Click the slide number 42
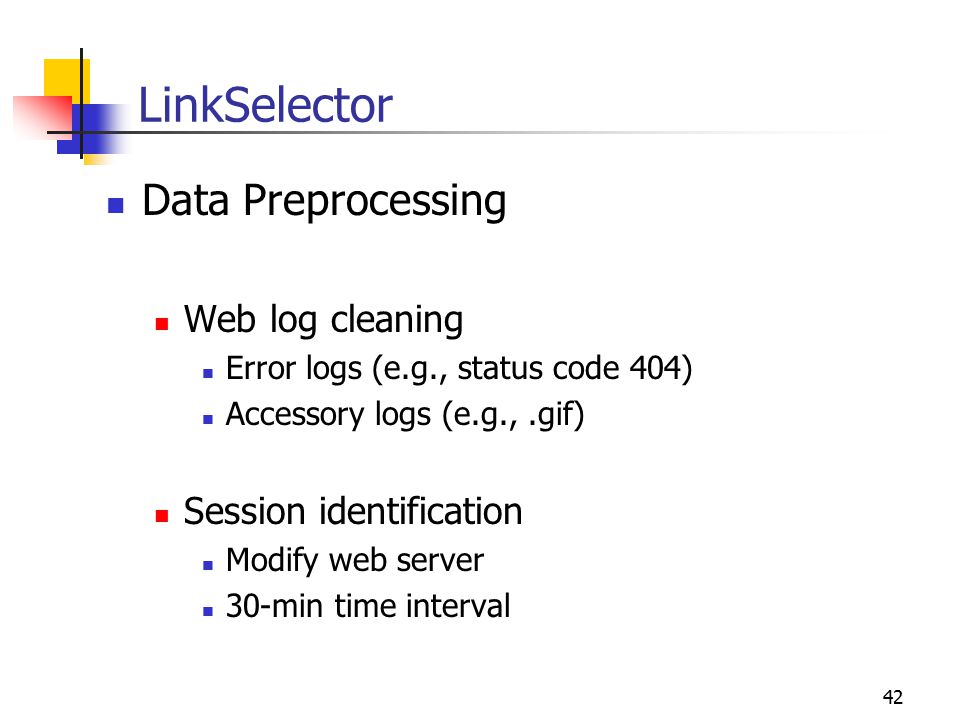Screen dimensions: 960x720 coord(893,697)
